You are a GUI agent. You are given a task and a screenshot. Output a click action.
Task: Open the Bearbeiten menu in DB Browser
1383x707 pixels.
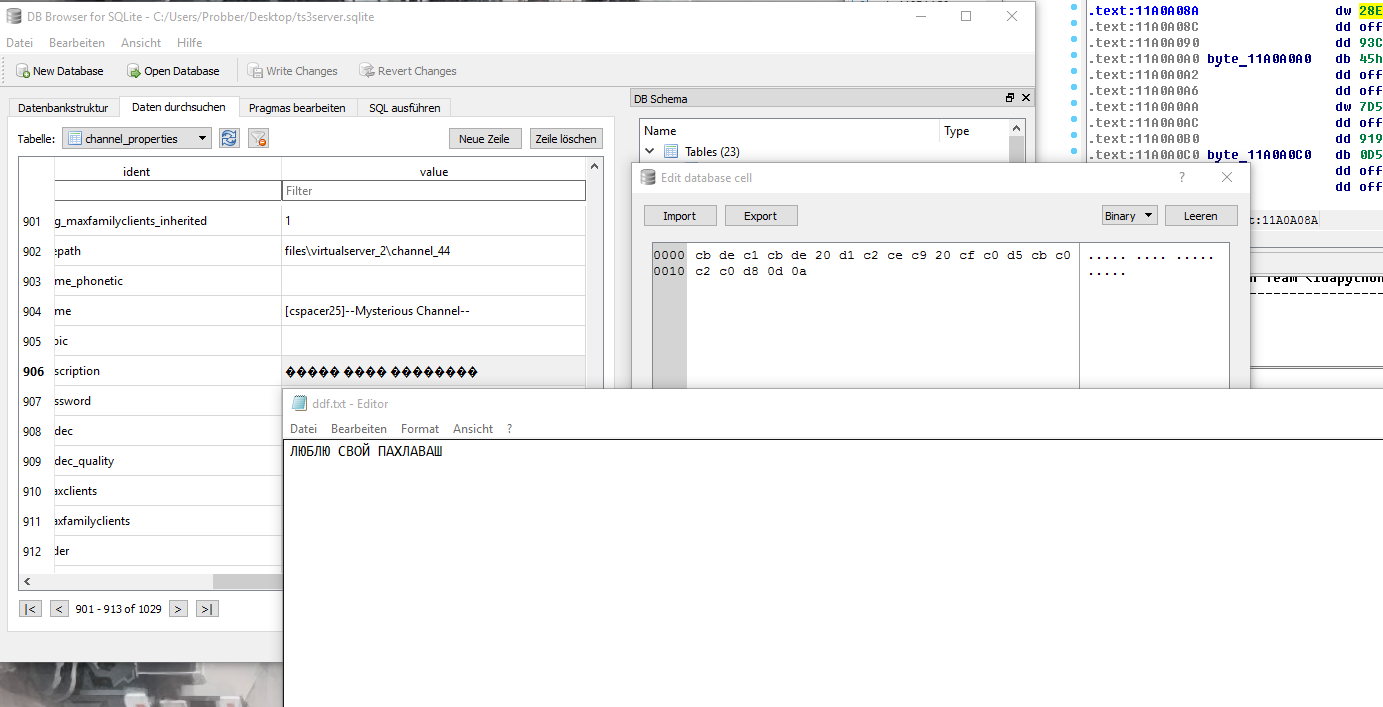[77, 43]
